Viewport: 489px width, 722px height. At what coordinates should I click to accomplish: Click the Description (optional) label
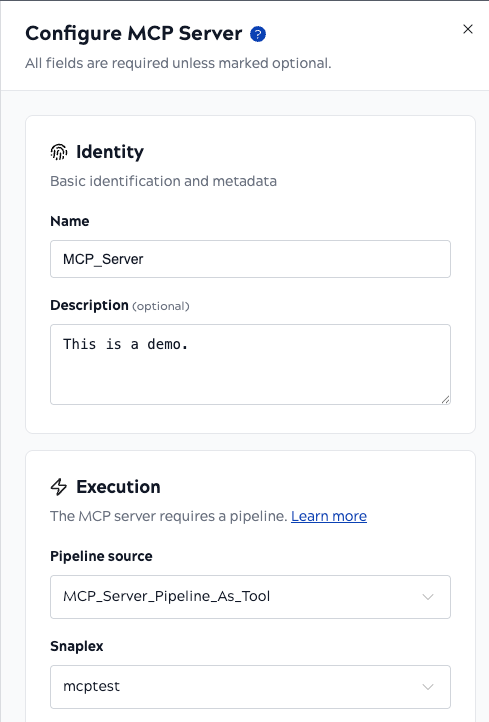click(120, 305)
